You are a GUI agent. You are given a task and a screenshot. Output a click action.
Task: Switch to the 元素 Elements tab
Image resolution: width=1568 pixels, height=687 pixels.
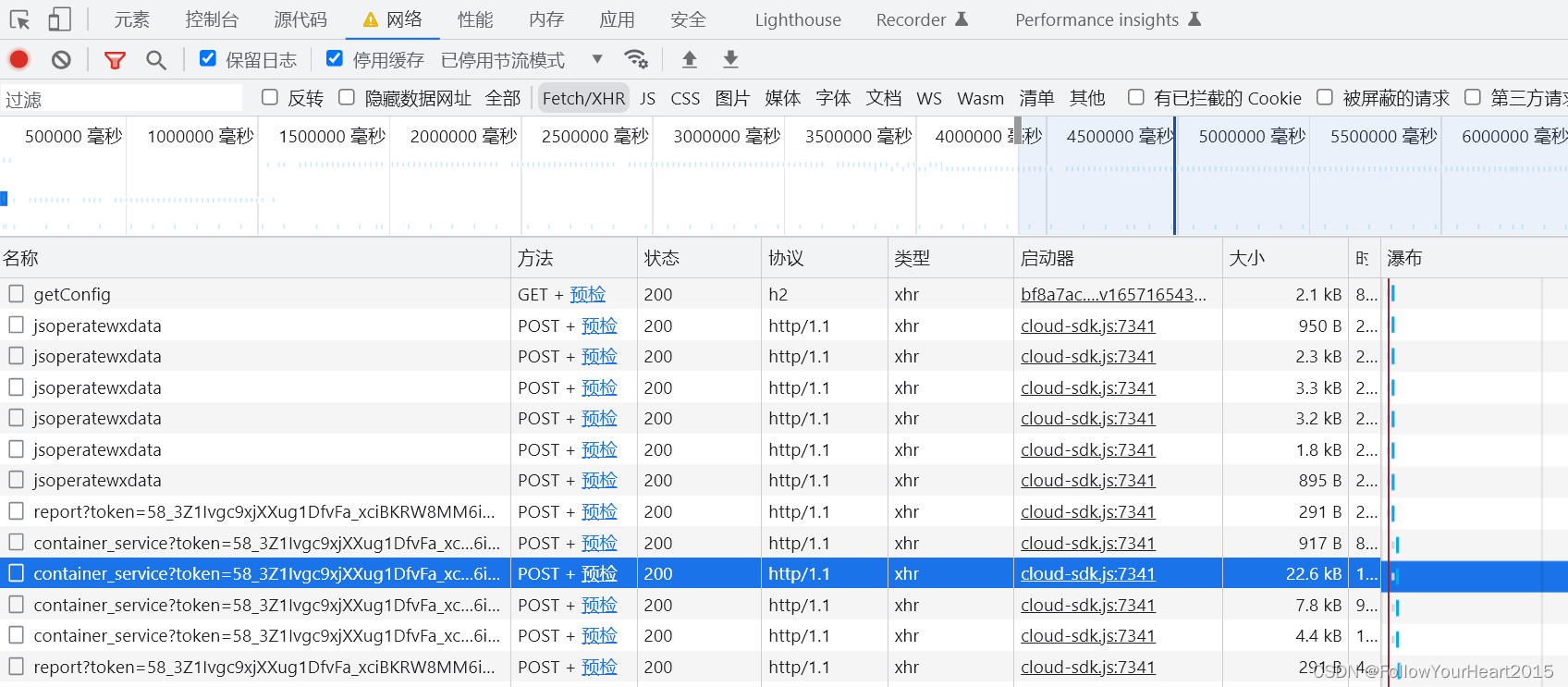pos(131,19)
